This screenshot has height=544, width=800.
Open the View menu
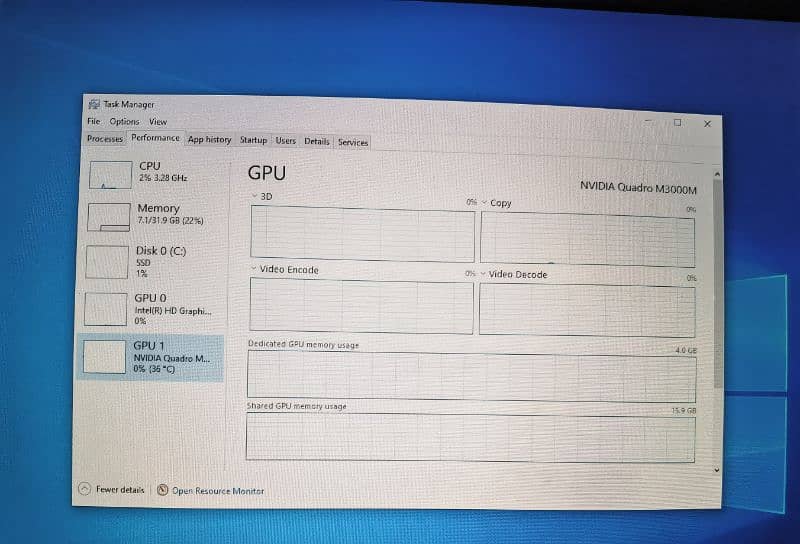(x=158, y=122)
